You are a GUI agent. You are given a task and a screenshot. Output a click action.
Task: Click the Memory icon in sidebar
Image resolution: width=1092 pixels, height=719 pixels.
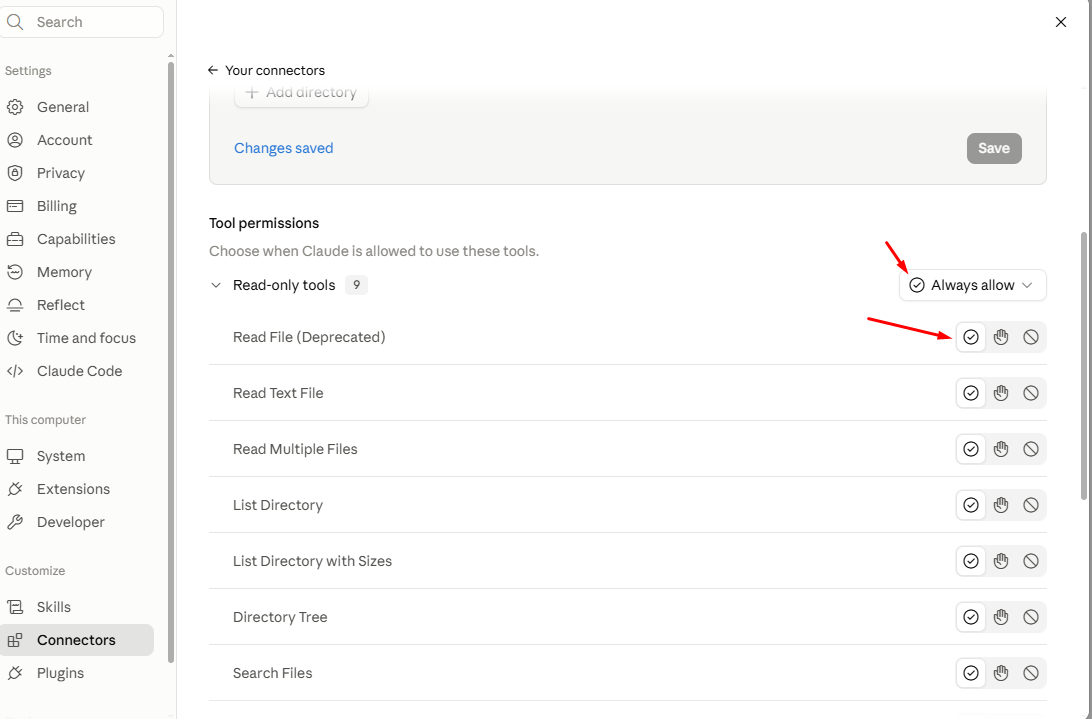[15, 272]
